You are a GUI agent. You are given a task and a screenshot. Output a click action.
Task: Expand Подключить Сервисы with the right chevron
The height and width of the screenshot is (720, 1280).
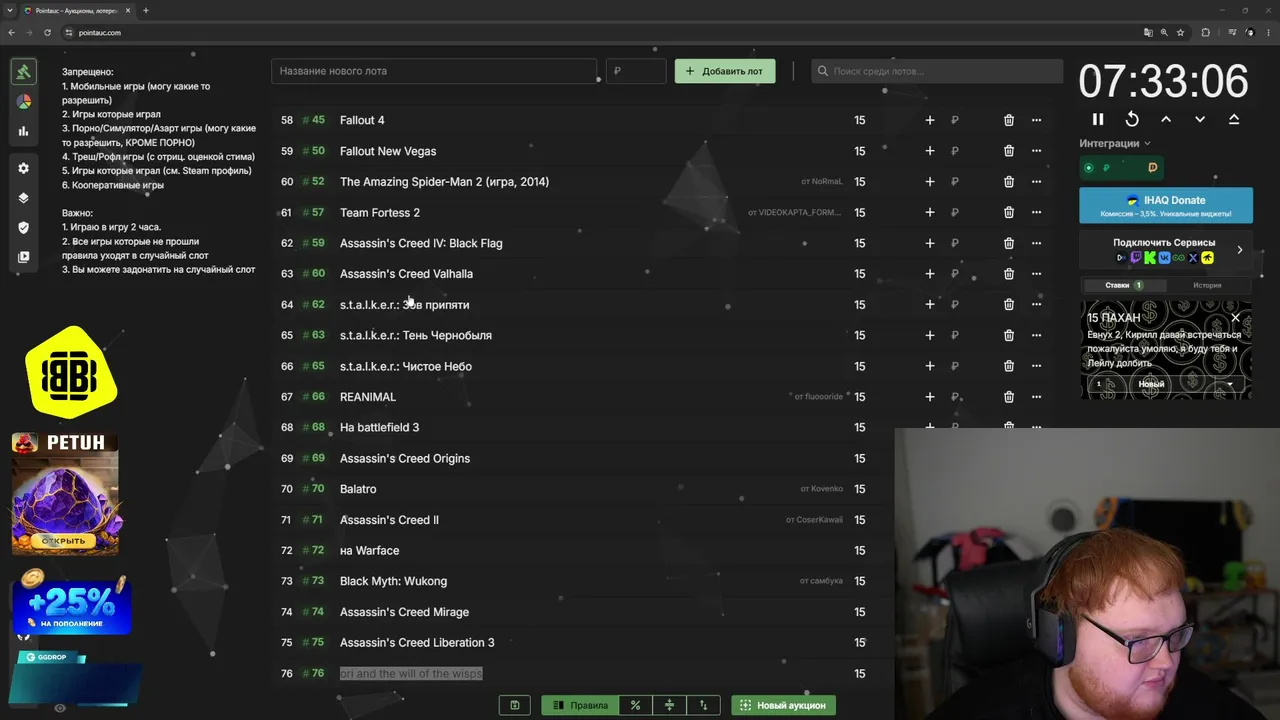[x=1240, y=250]
